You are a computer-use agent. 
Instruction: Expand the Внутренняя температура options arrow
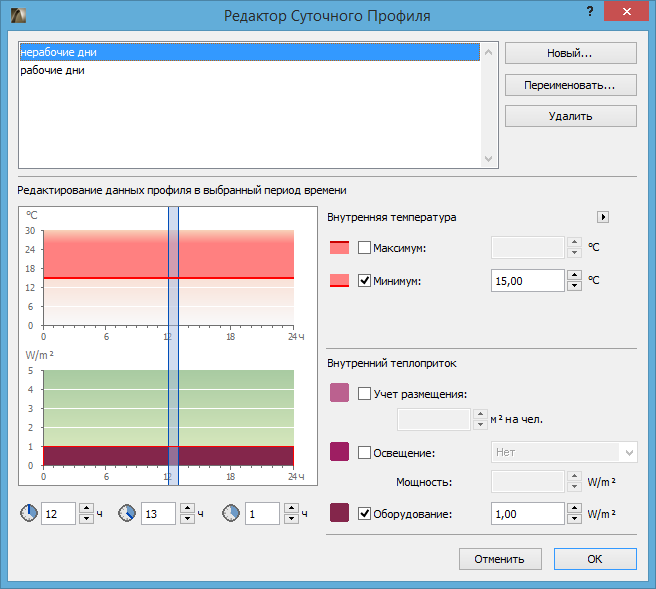coord(603,217)
